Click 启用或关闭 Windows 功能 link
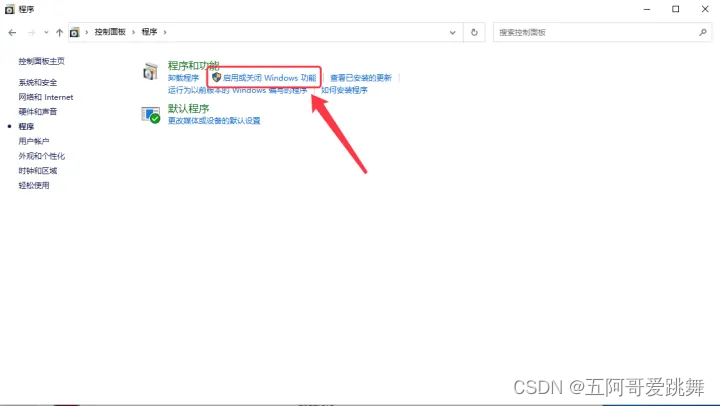The image size is (720, 406). pyautogui.click(x=270, y=78)
